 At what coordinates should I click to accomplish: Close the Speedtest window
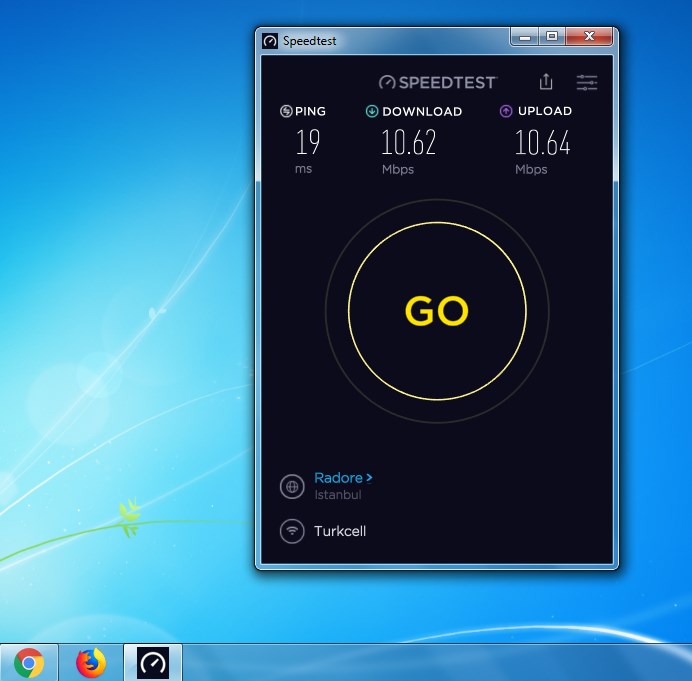589,37
